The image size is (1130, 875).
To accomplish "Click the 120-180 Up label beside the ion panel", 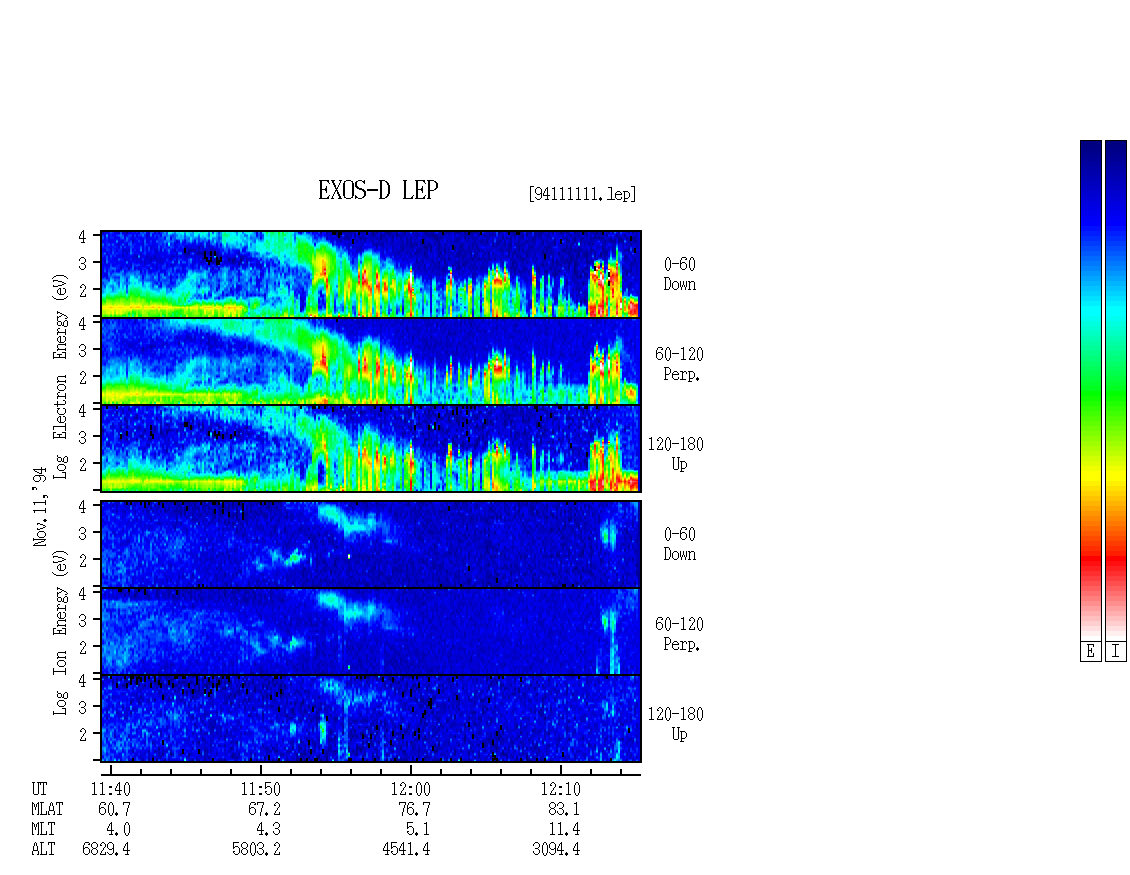I will tap(676, 724).
